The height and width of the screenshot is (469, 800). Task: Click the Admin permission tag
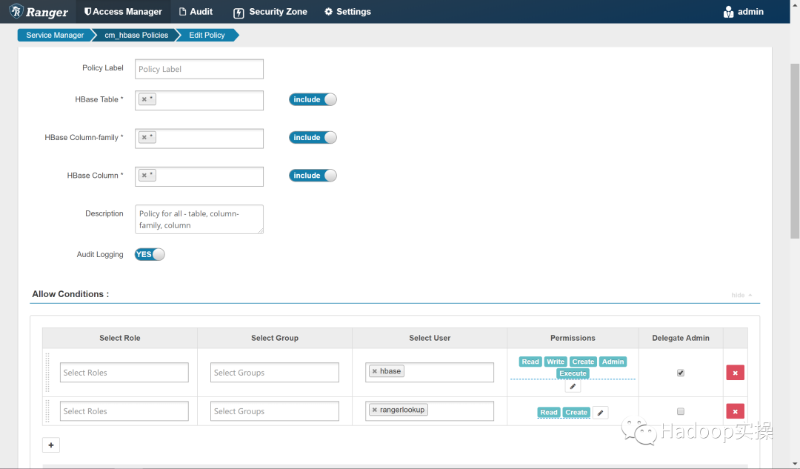pyautogui.click(x=613, y=362)
